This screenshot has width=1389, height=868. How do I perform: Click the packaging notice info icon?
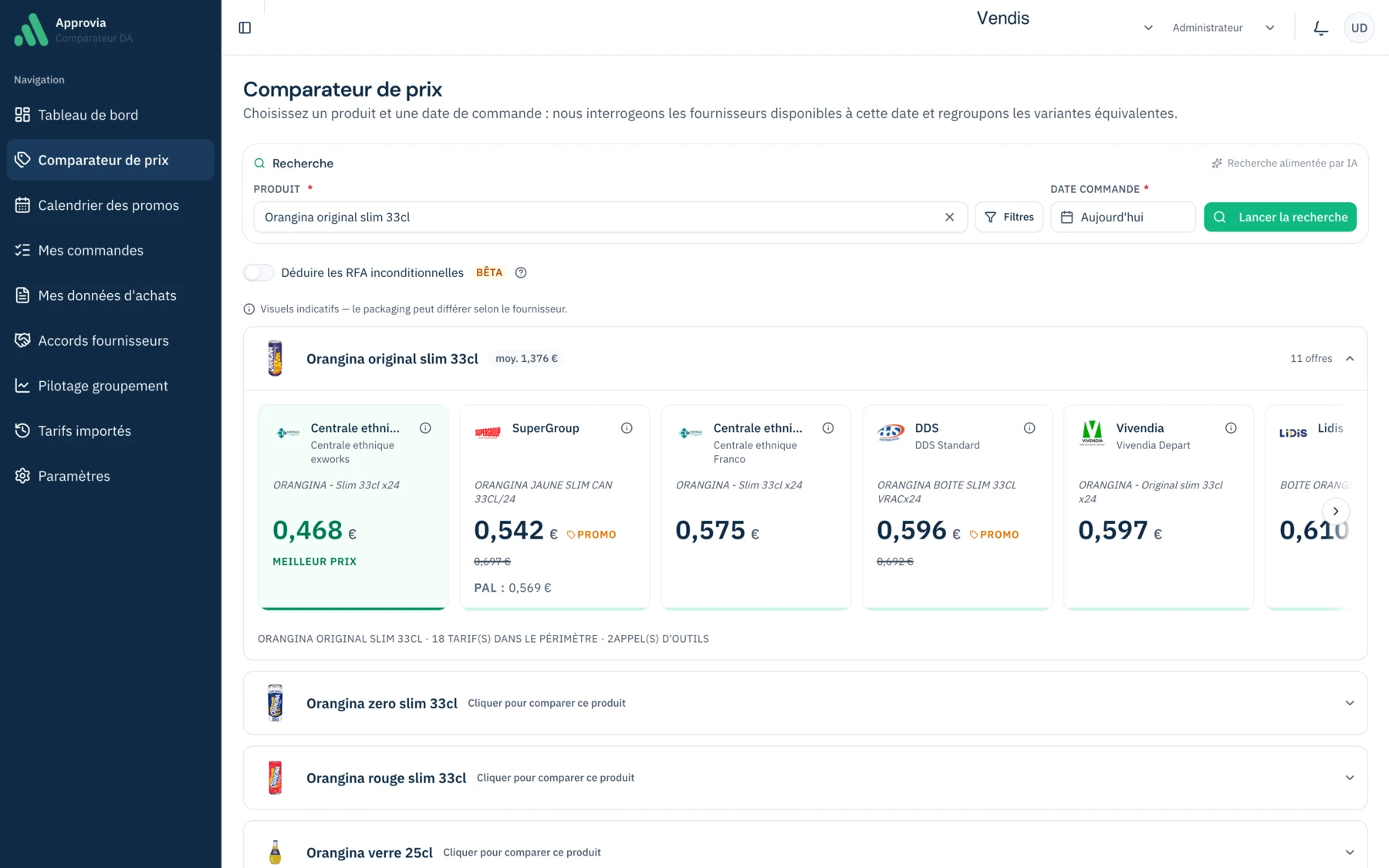click(248, 309)
